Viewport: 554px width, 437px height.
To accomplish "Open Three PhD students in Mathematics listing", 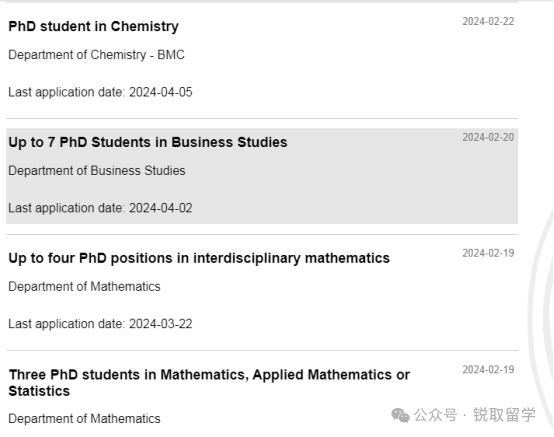I will 209,383.
